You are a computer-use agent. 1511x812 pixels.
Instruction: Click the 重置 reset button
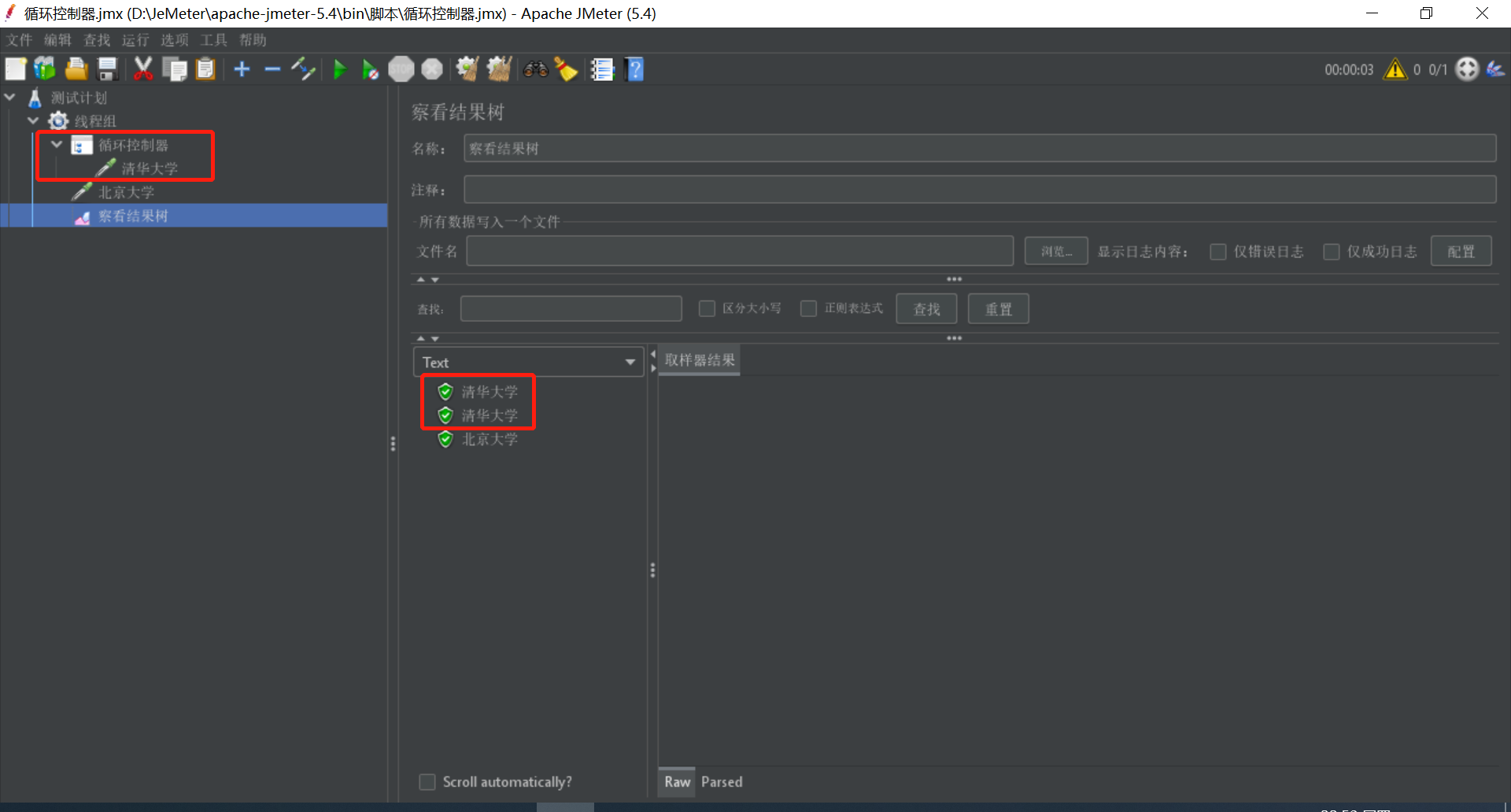point(999,309)
